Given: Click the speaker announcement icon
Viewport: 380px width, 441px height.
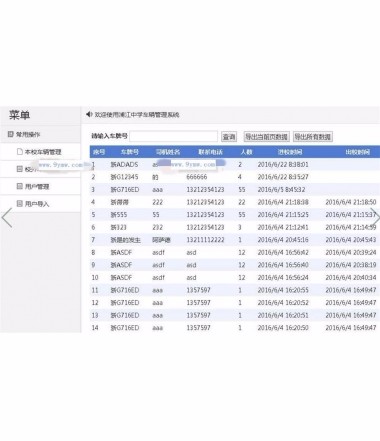Looking at the screenshot, I should pos(89,114).
